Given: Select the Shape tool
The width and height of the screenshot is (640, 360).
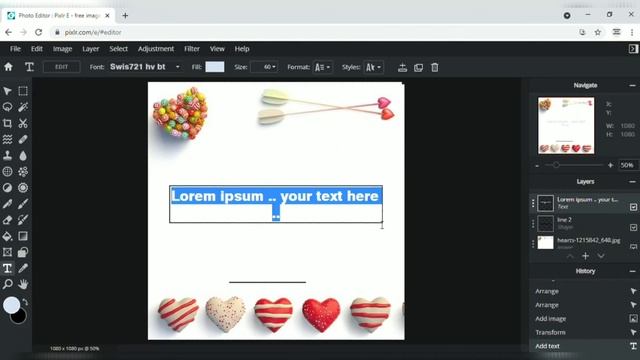Looking at the screenshot, I should (23, 252).
